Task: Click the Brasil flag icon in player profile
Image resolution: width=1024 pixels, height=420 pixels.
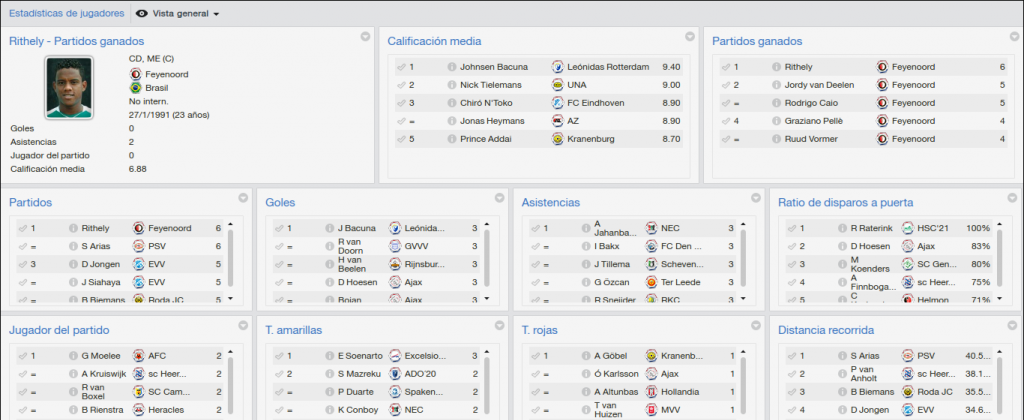Action: pyautogui.click(x=136, y=88)
